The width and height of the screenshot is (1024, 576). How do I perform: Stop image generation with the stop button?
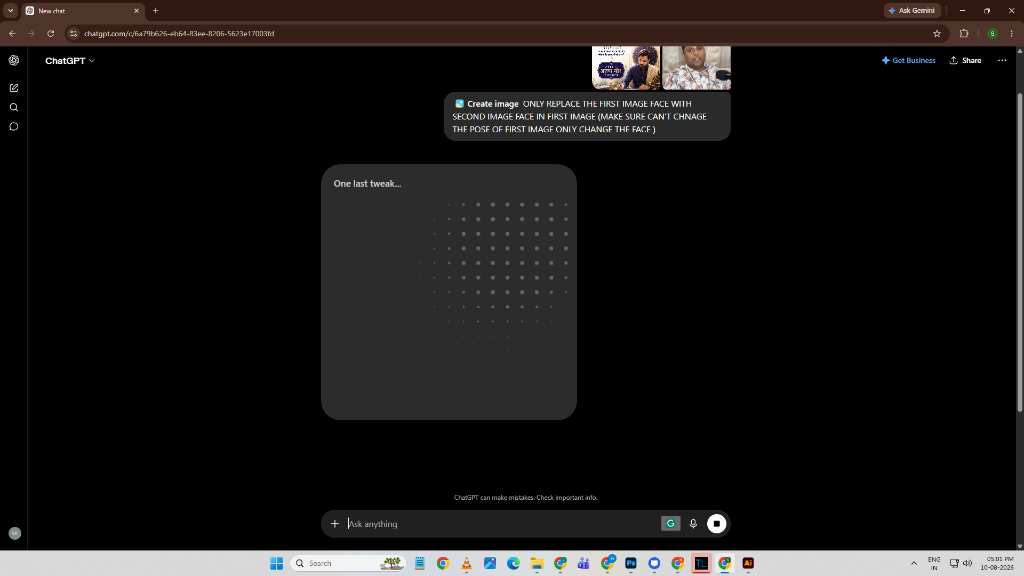716,524
